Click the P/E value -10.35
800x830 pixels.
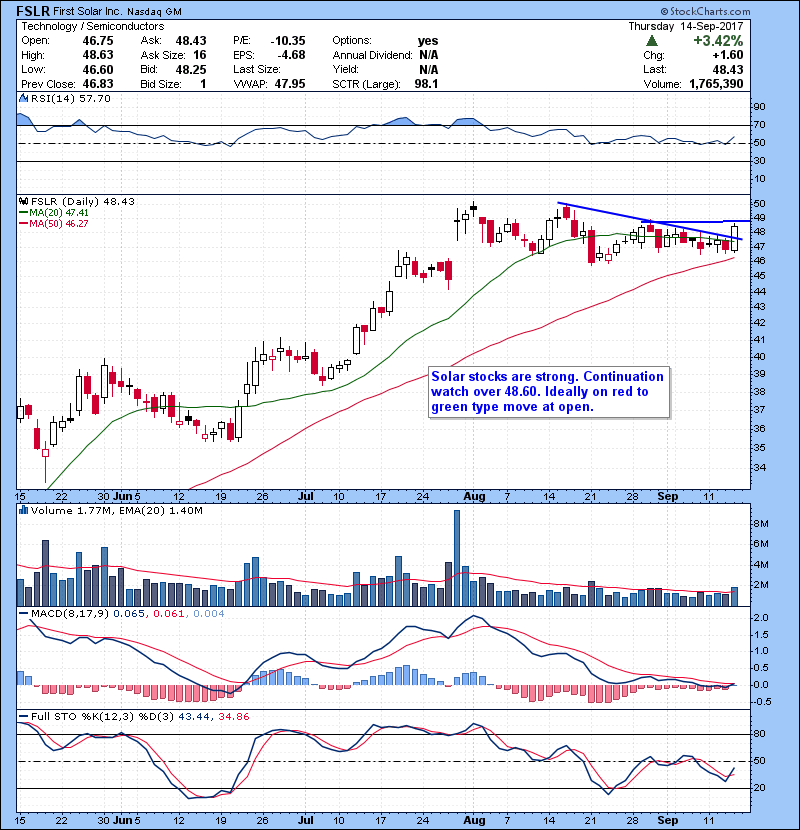(288, 41)
